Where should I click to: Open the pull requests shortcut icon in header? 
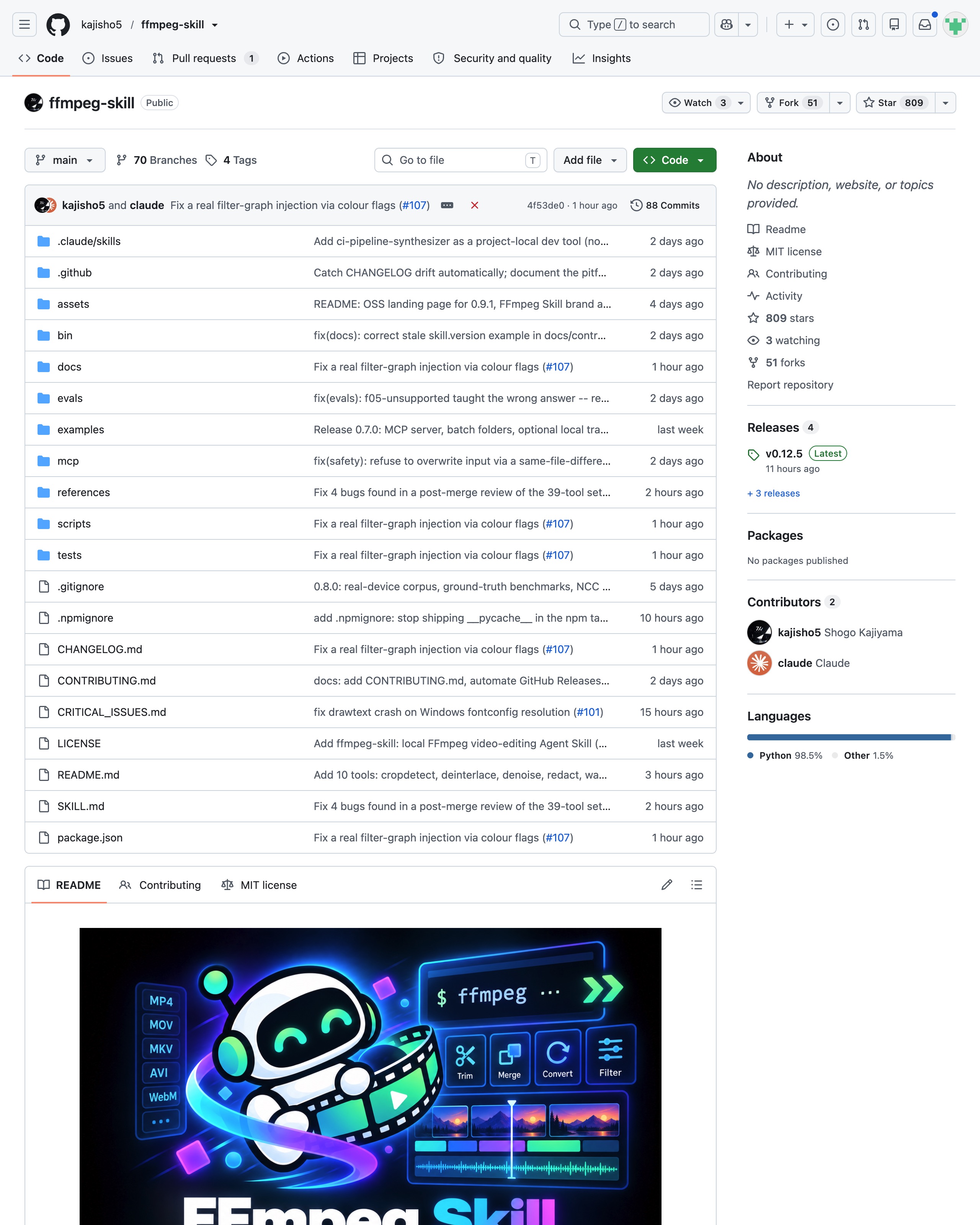864,24
